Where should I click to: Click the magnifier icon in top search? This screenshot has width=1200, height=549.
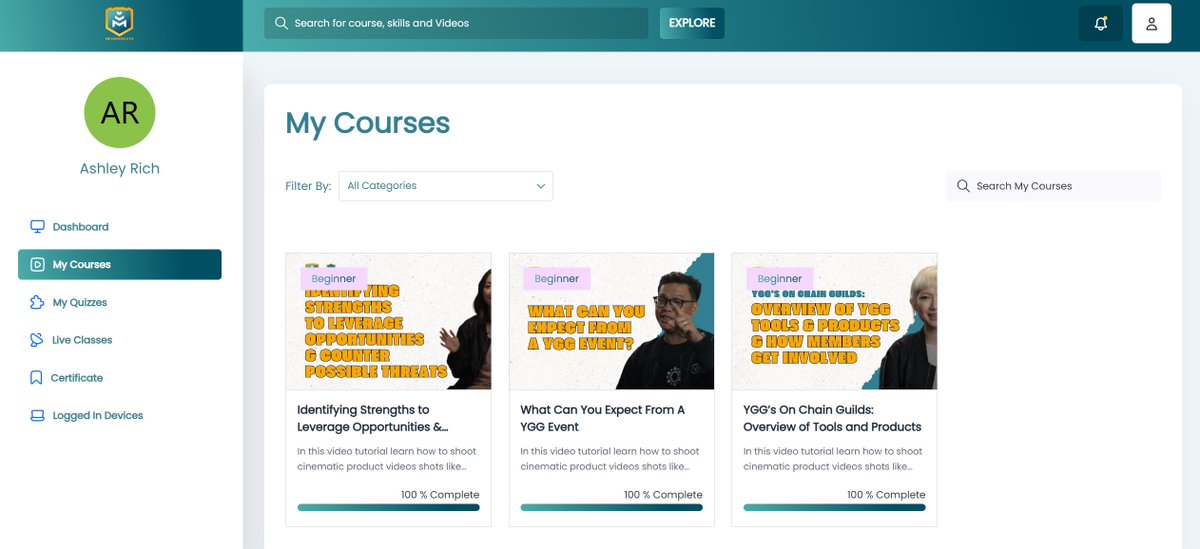click(281, 23)
